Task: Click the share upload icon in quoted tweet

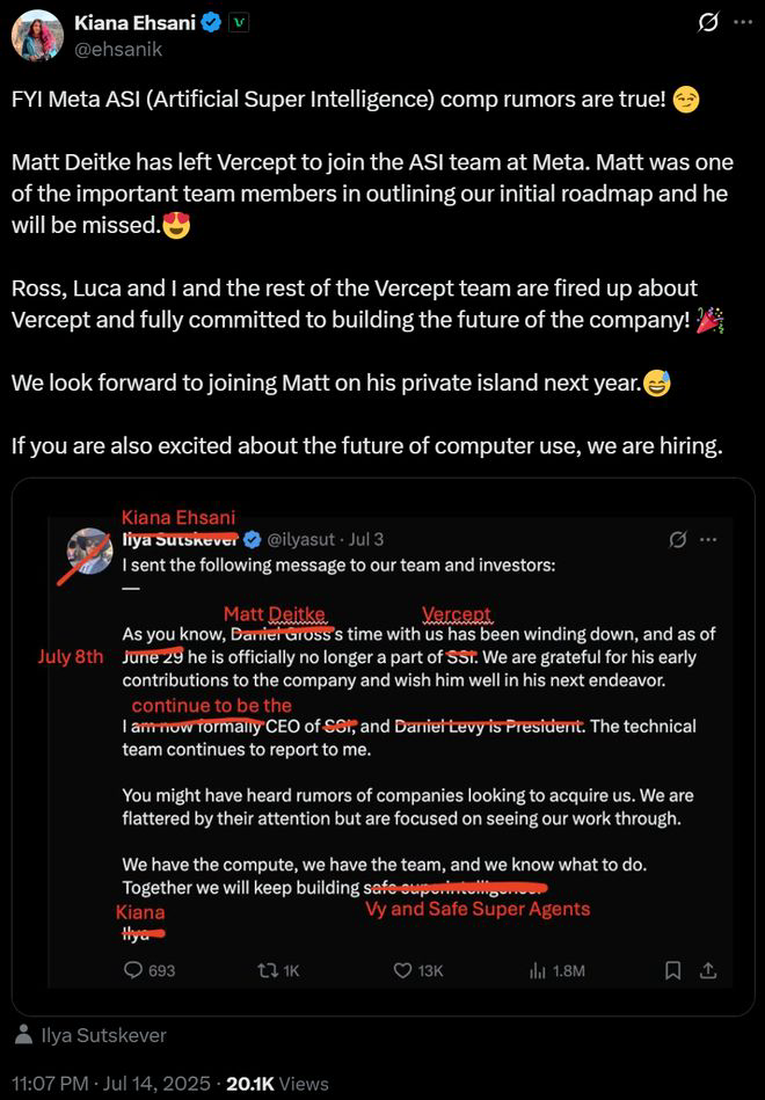Action: [708, 970]
